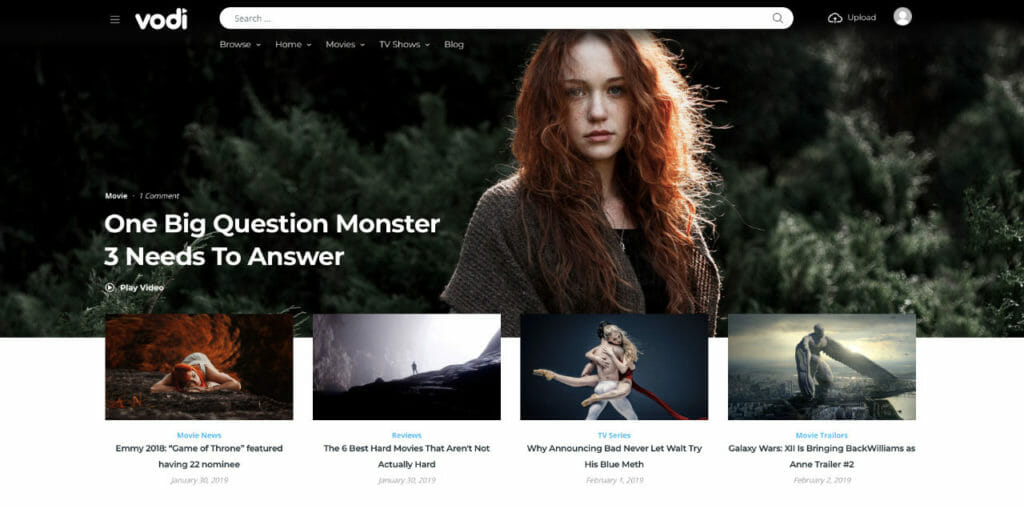The width and height of the screenshot is (1024, 509).
Task: Click the February 2, 2019 date
Action: 822,480
